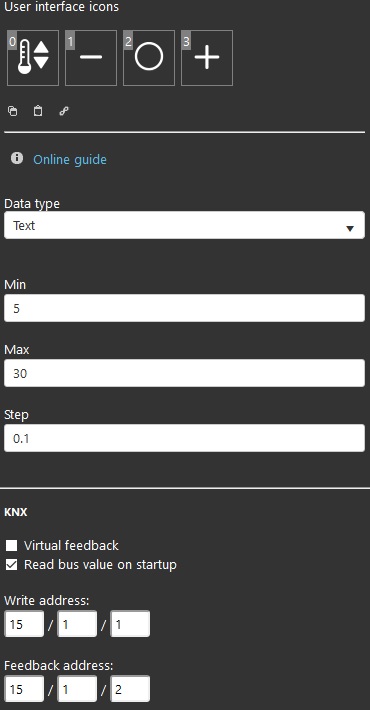The height and width of the screenshot is (710, 370).
Task: Click the Data type dropdown arrow
Action: pyautogui.click(x=350, y=229)
